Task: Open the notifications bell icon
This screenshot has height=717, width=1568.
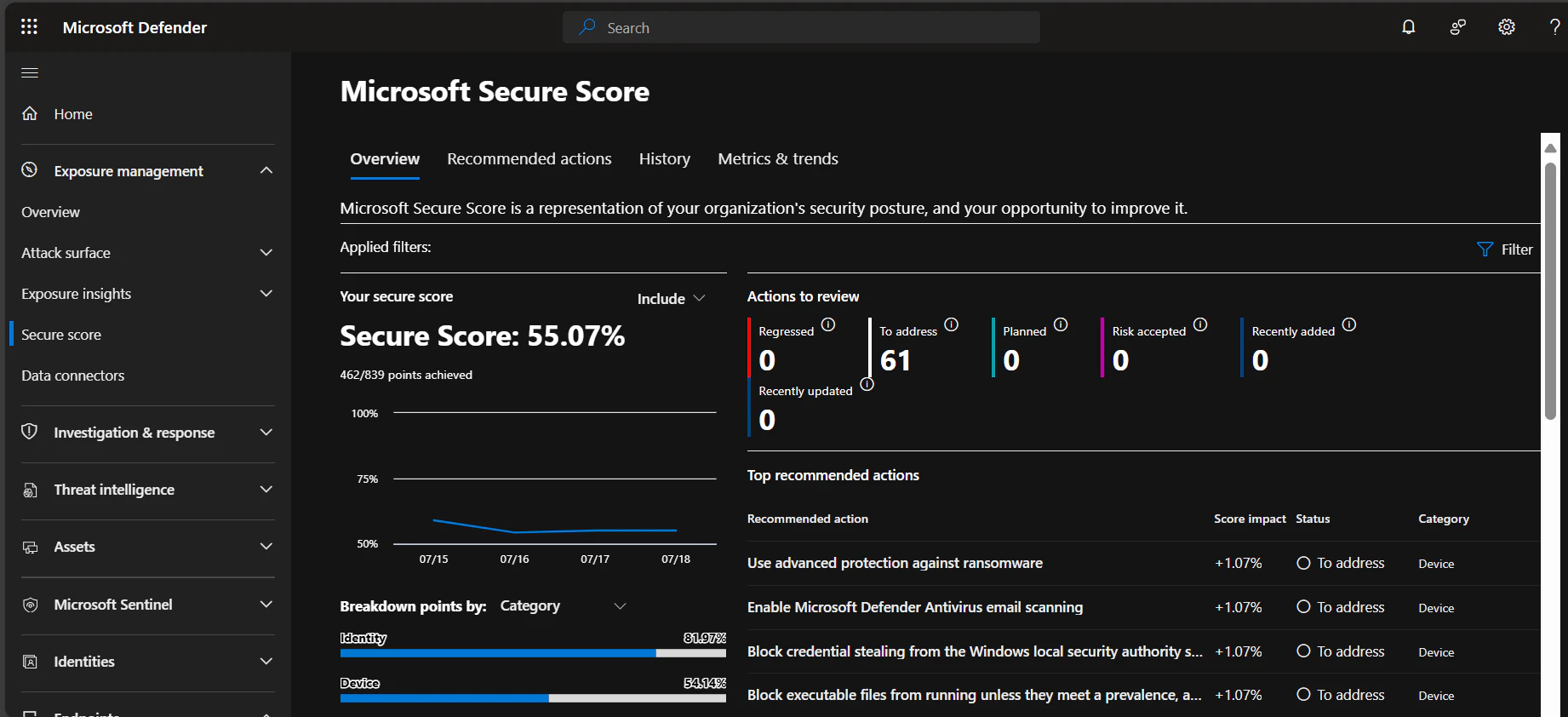Action: coord(1409,27)
